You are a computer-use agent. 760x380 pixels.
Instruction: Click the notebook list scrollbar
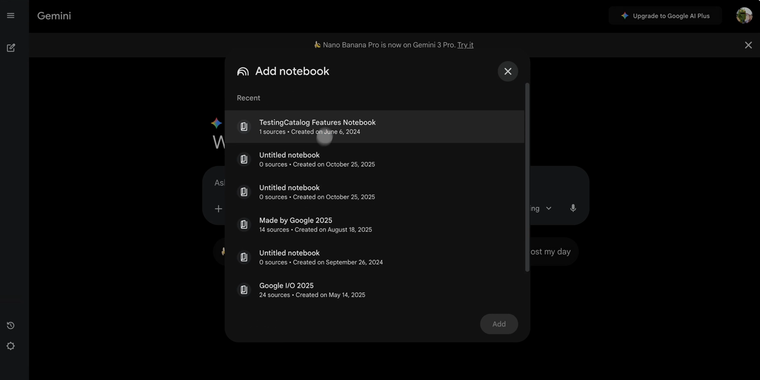[x=527, y=177]
